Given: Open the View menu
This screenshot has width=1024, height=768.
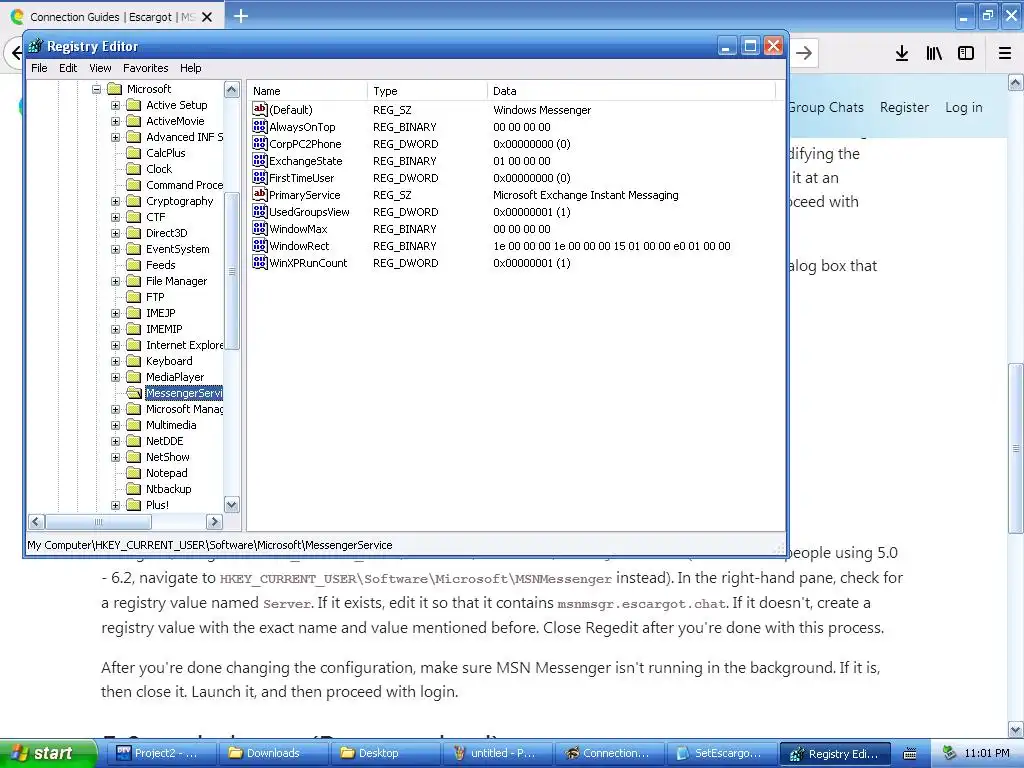Looking at the screenshot, I should 100,68.
